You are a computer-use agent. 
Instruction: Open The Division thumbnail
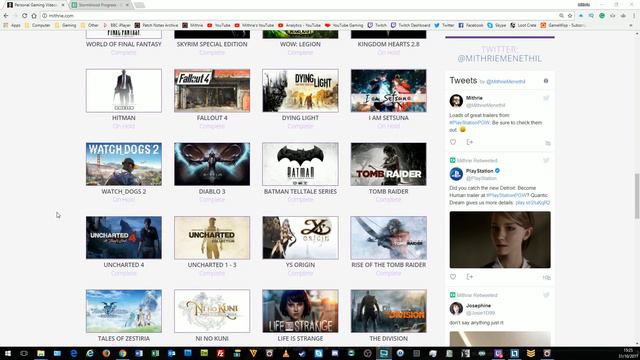pyautogui.click(x=389, y=311)
